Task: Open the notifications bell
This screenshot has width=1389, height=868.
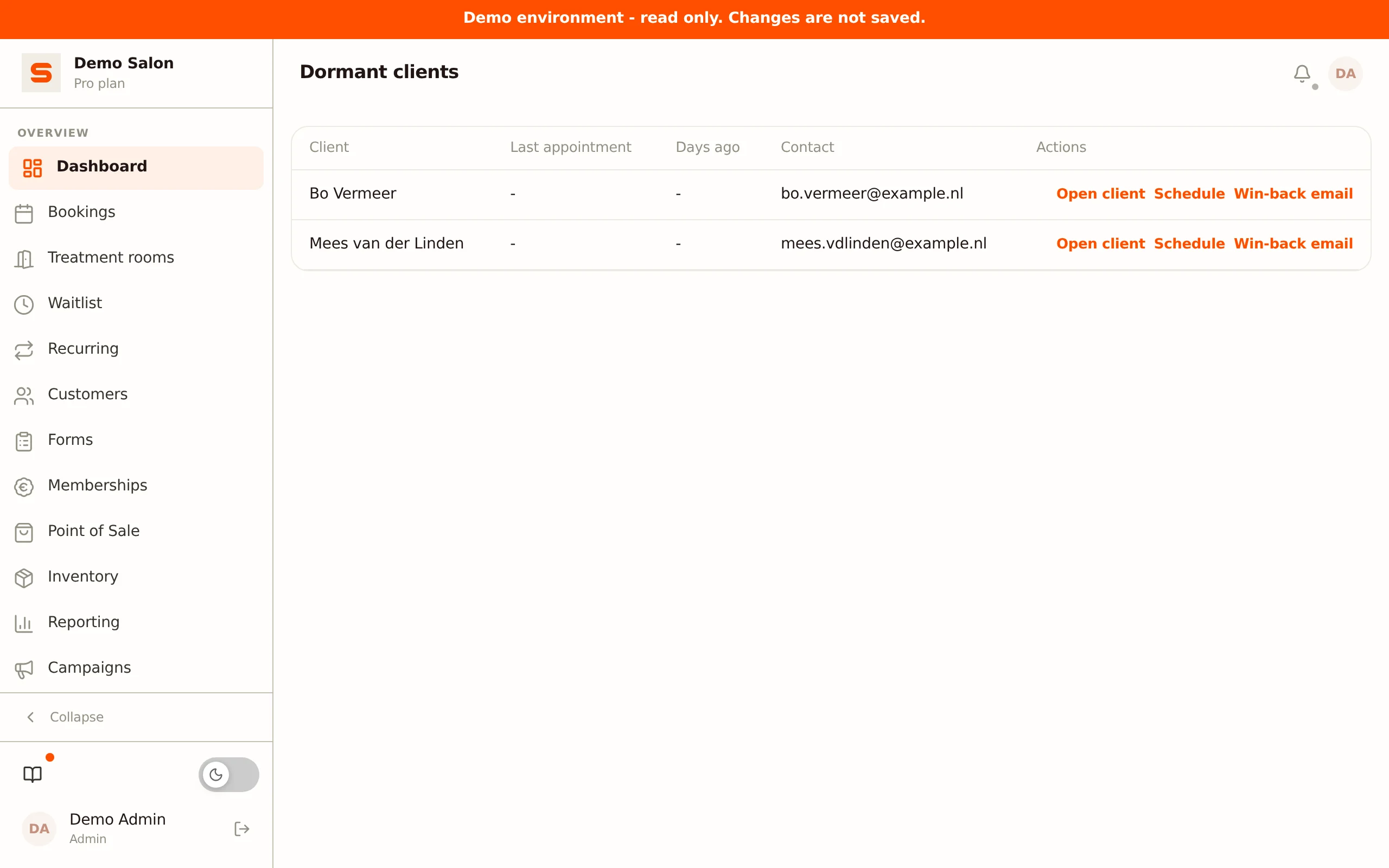Action: 1302,73
